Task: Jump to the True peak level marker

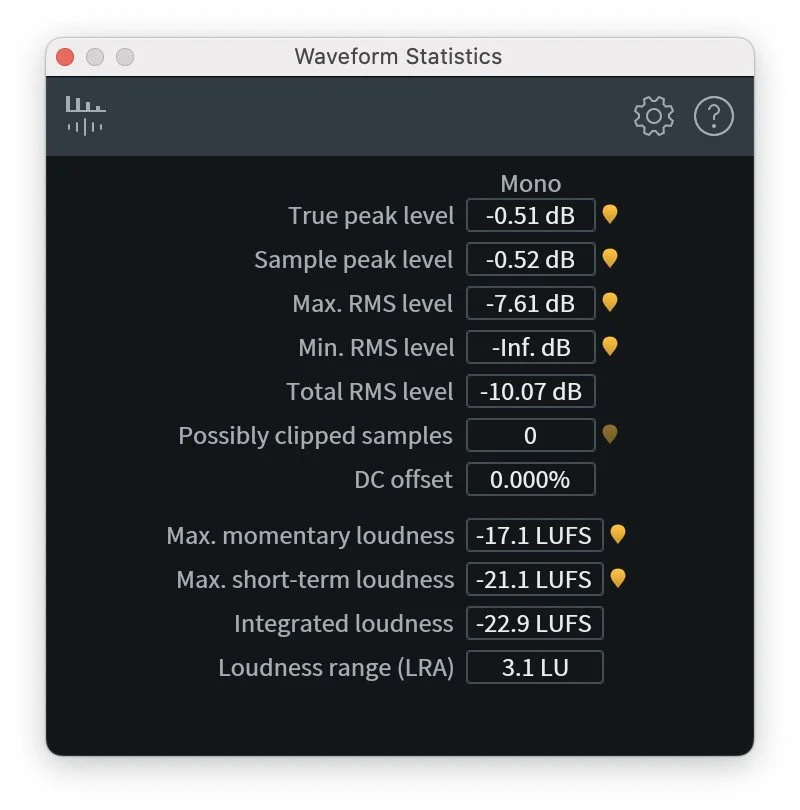Action: (x=610, y=214)
